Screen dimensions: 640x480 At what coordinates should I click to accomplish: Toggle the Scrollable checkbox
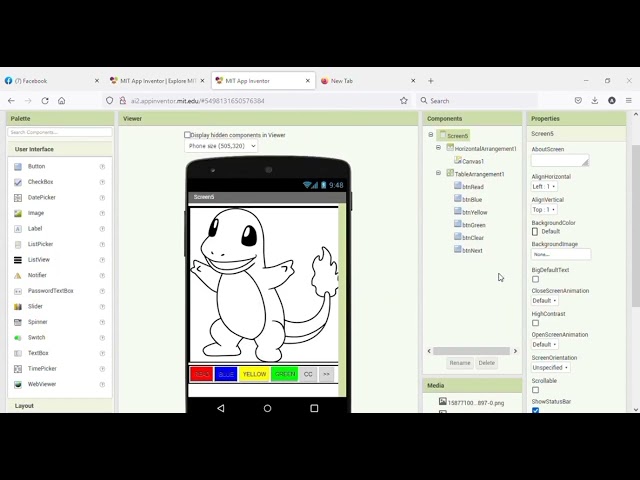536,390
